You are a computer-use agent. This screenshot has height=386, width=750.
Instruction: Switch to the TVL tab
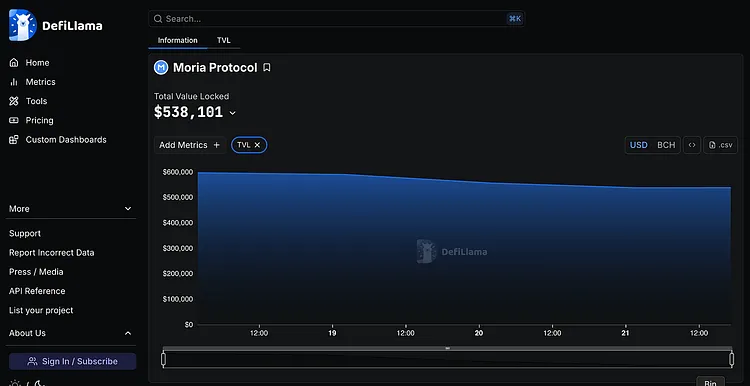click(224, 40)
